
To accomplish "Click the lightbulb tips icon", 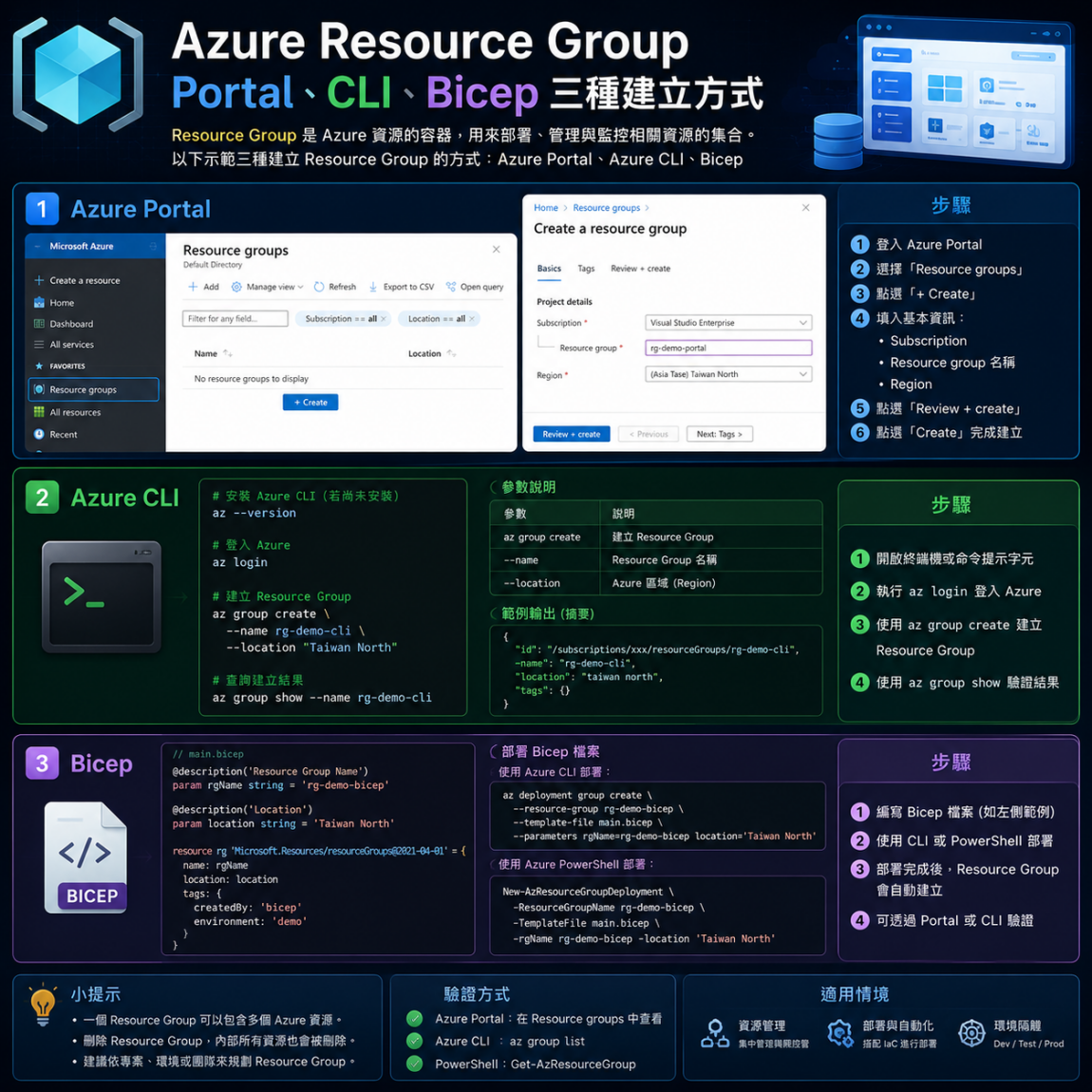I will coord(43,1005).
